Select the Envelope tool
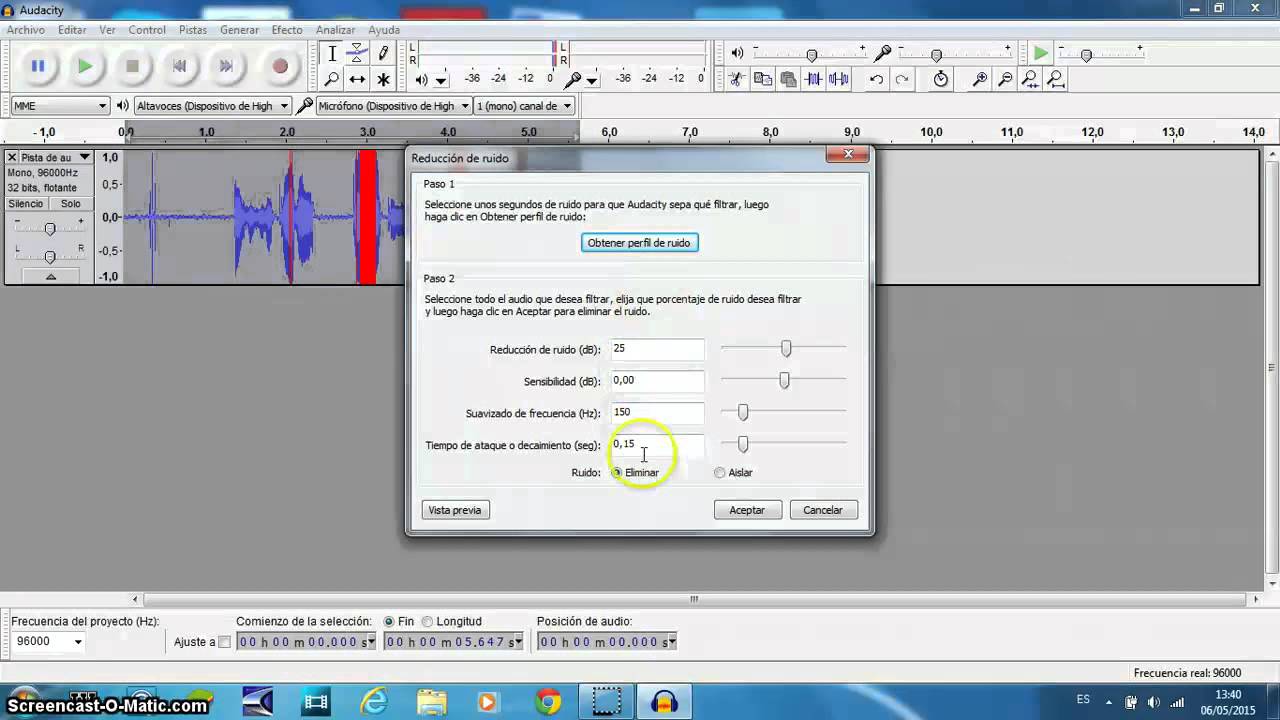 click(357, 54)
